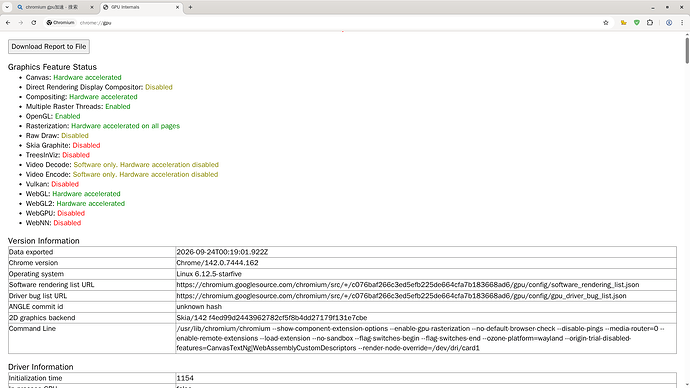Click the 'Driver Information' heading
The width and height of the screenshot is (690, 388).
[x=40, y=367]
